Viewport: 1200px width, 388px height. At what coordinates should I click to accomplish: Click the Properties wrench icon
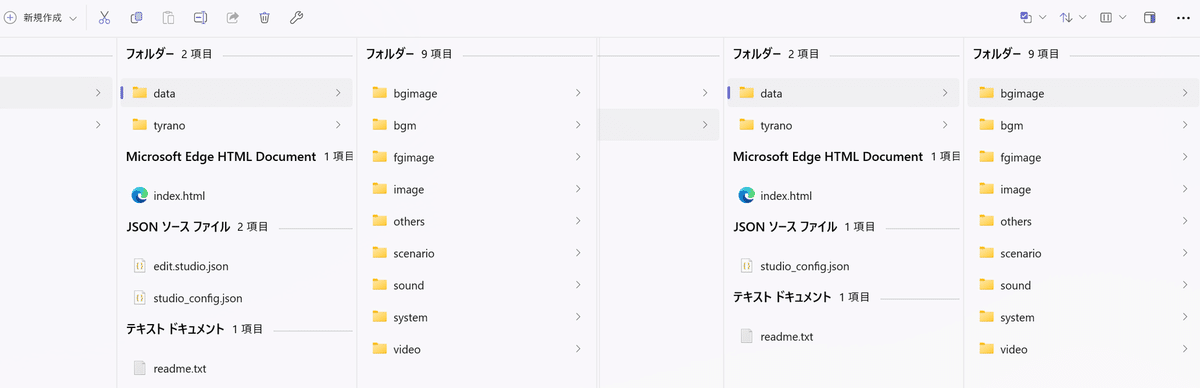(x=296, y=18)
